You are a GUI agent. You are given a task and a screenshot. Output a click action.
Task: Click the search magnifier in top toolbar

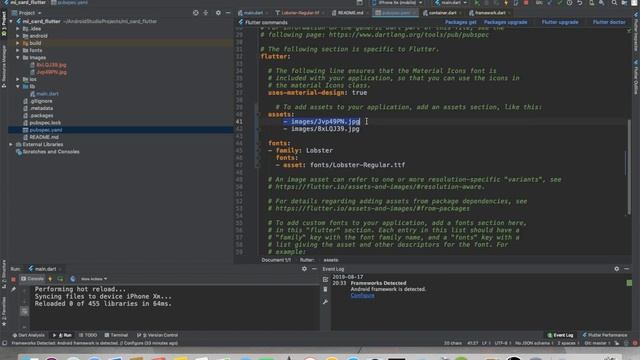(x=614, y=3)
